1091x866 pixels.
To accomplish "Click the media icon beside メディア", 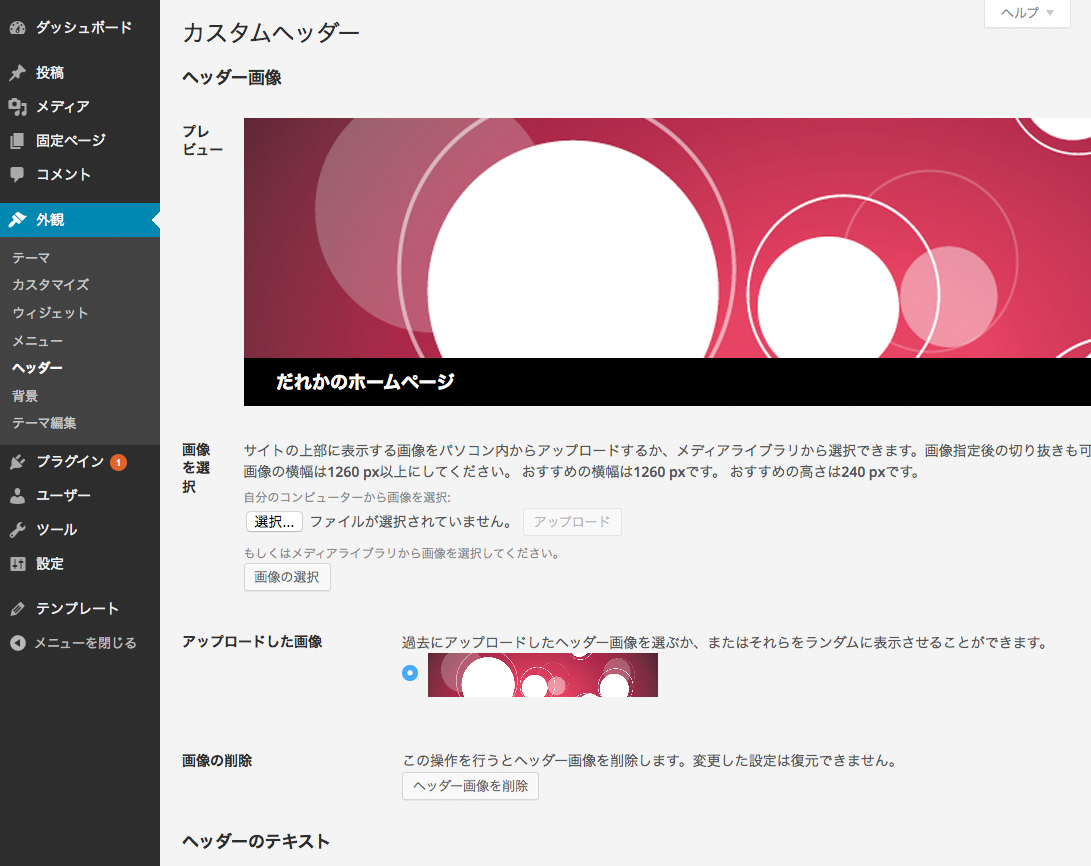I will pyautogui.click(x=17, y=106).
